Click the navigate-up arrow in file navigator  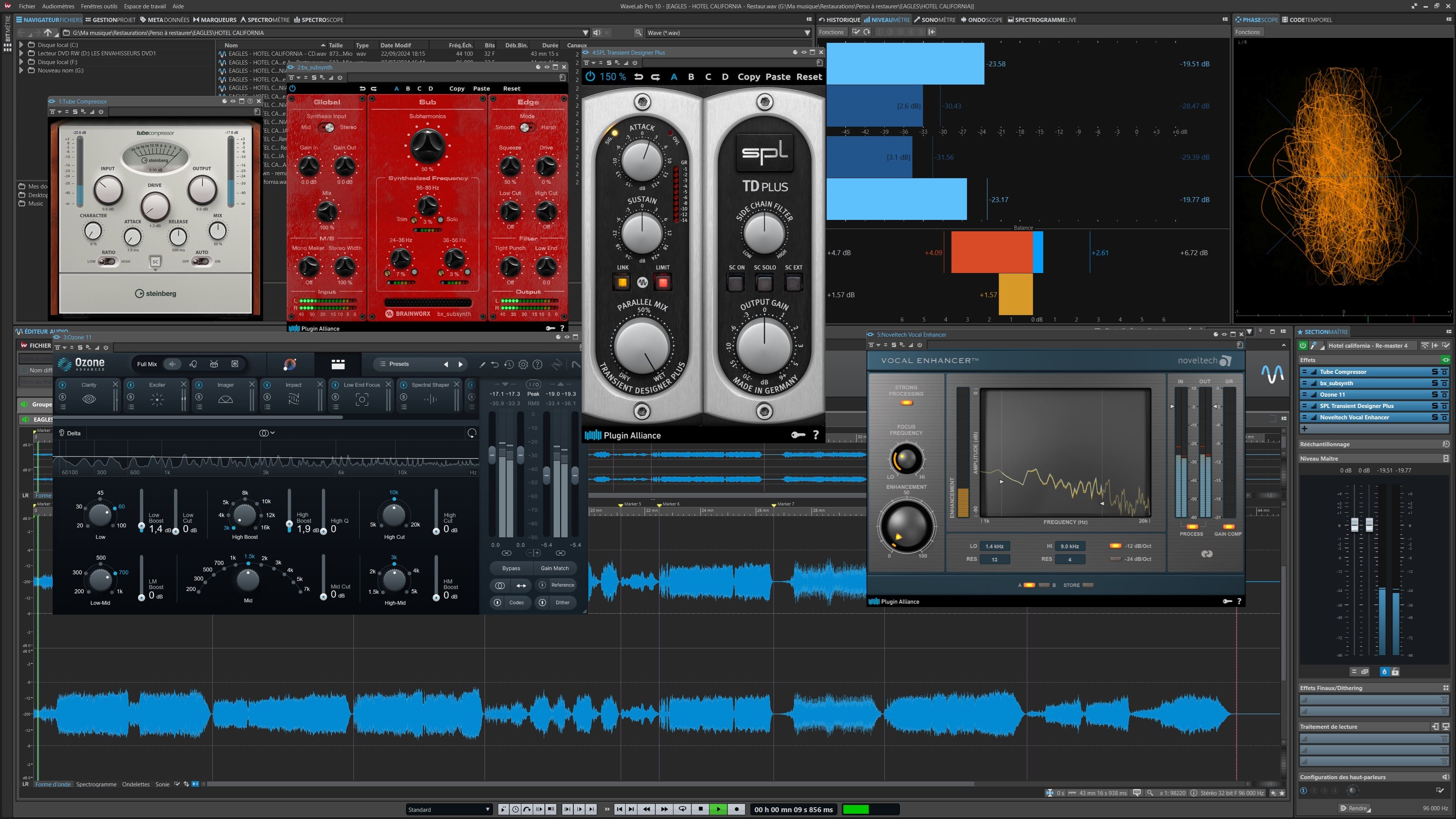(48, 33)
